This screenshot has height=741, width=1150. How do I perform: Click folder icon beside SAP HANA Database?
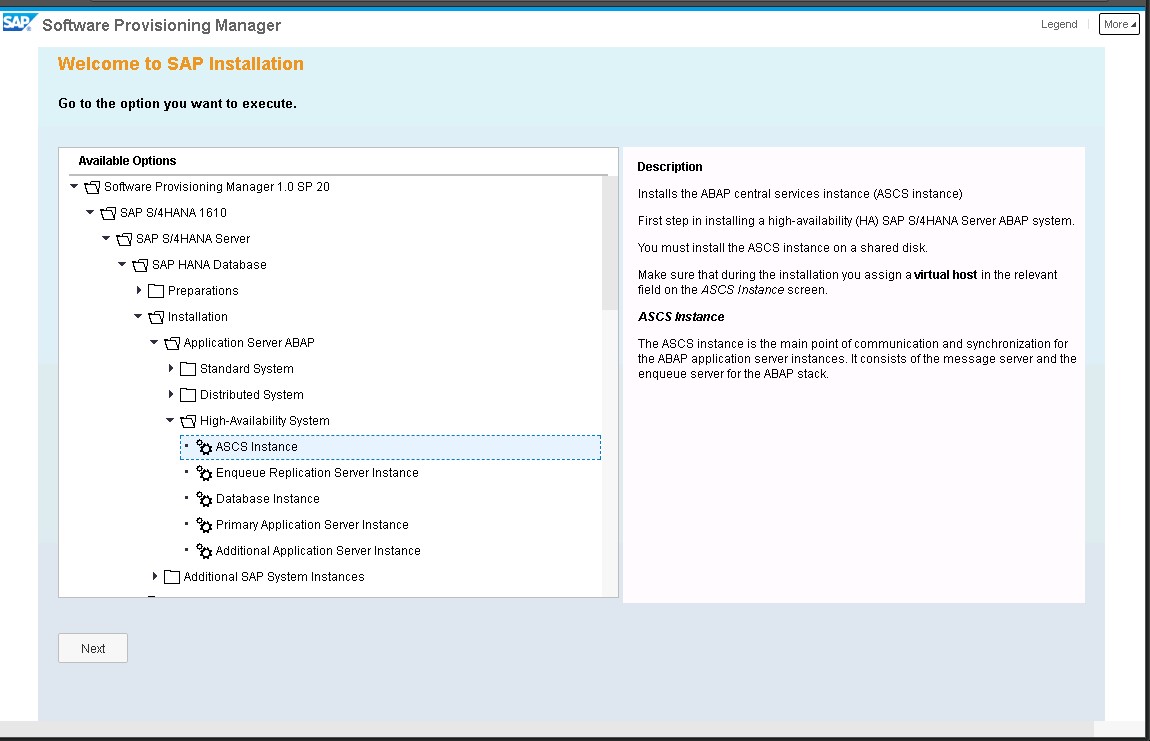[x=140, y=266]
